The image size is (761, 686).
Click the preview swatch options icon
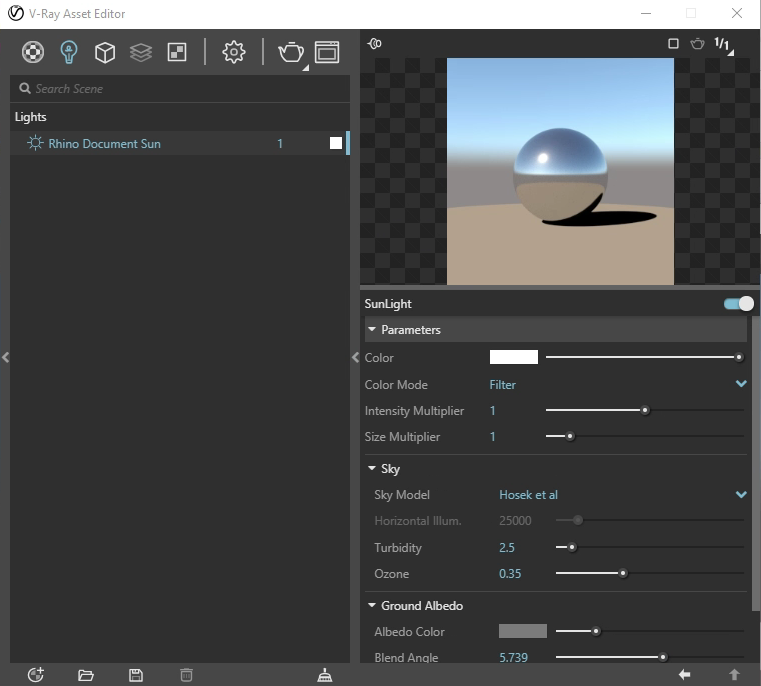click(x=374, y=44)
